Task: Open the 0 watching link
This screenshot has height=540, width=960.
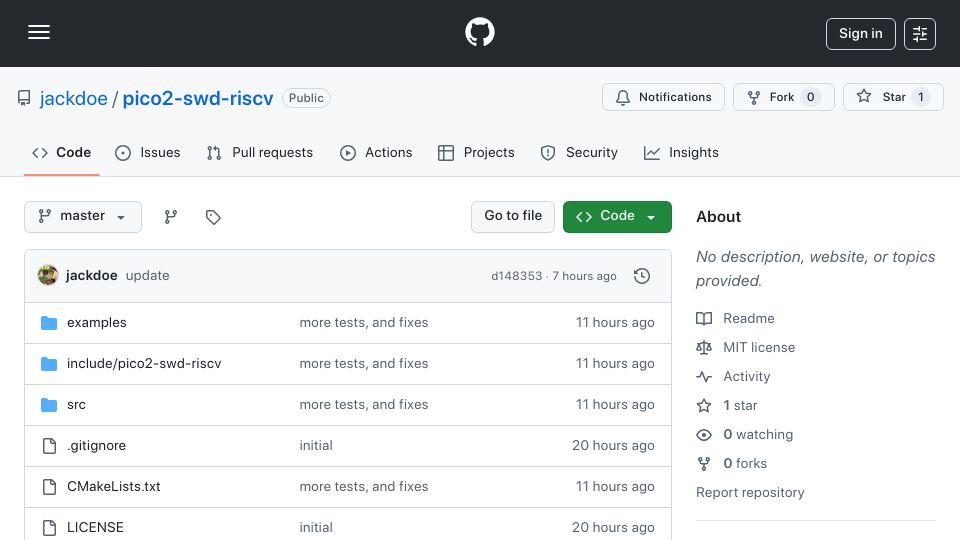Action: [x=758, y=435]
